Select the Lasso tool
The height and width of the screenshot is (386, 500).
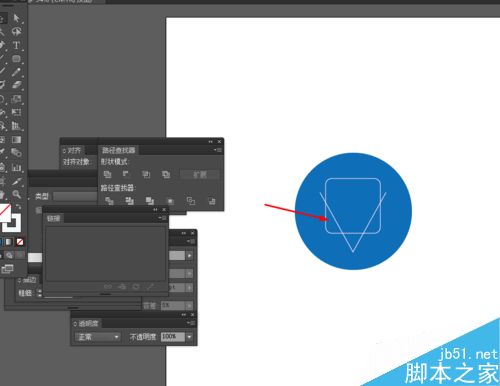(x=16, y=32)
